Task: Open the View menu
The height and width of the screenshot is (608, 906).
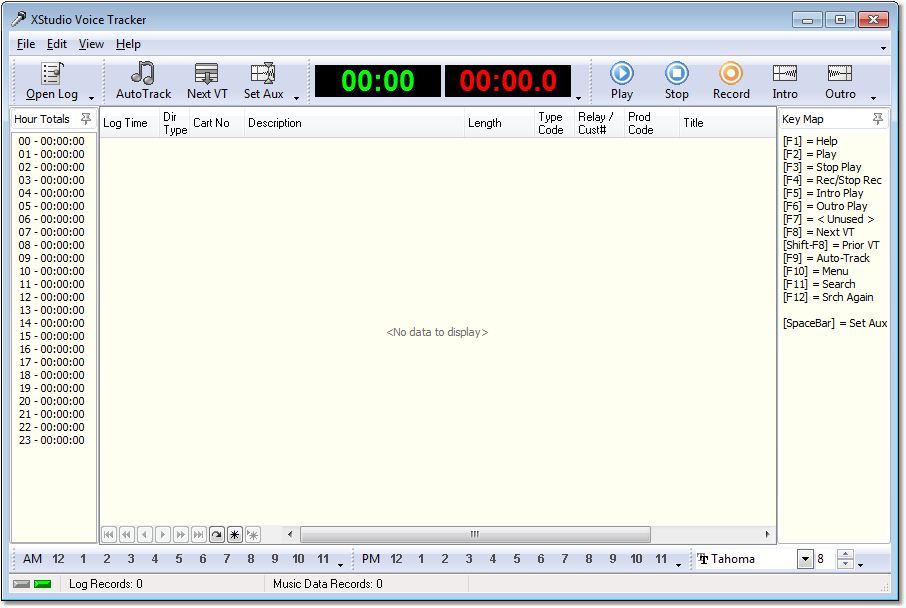Action: (x=91, y=44)
